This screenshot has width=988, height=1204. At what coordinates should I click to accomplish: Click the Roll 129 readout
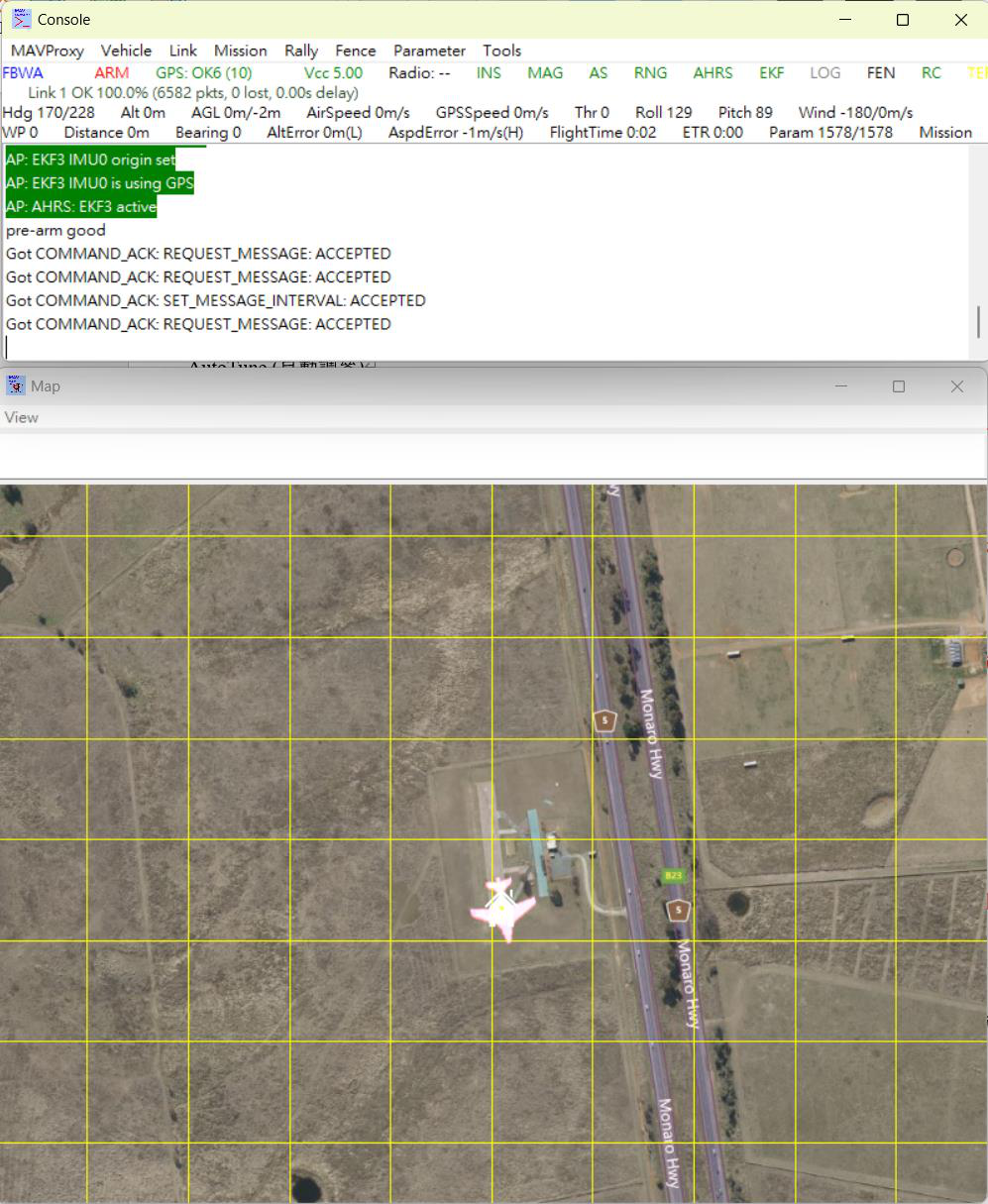click(664, 112)
